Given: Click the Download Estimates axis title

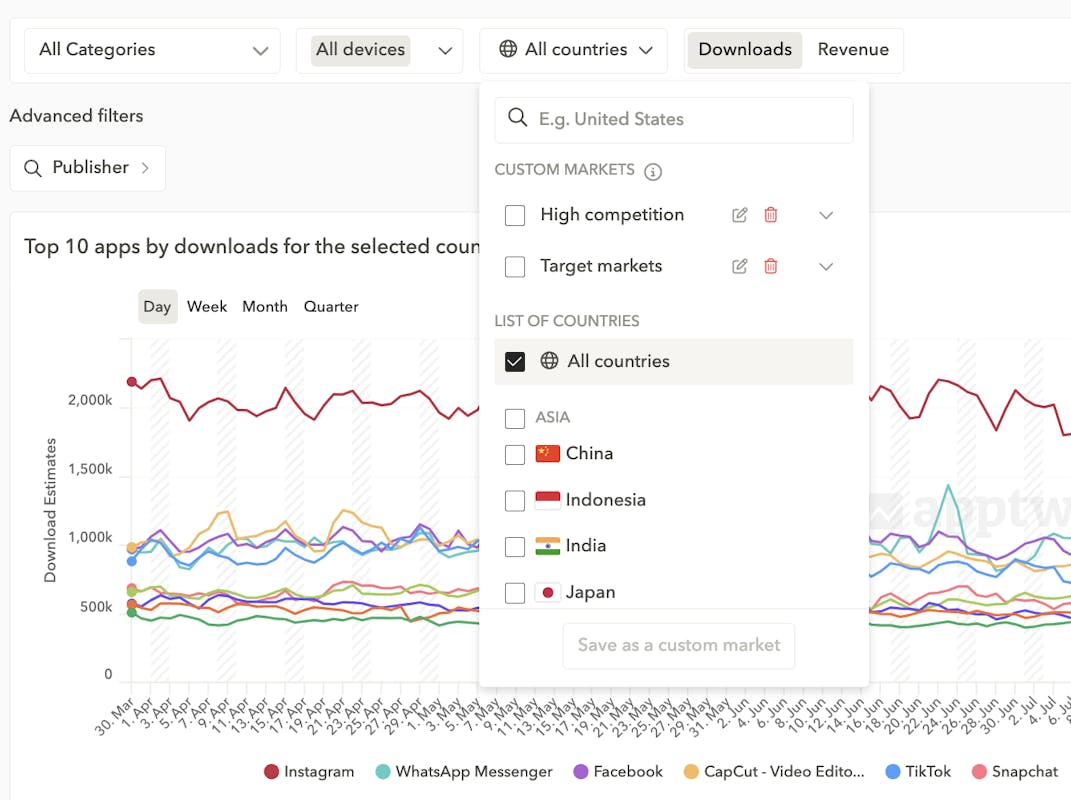Looking at the screenshot, I should [50, 510].
